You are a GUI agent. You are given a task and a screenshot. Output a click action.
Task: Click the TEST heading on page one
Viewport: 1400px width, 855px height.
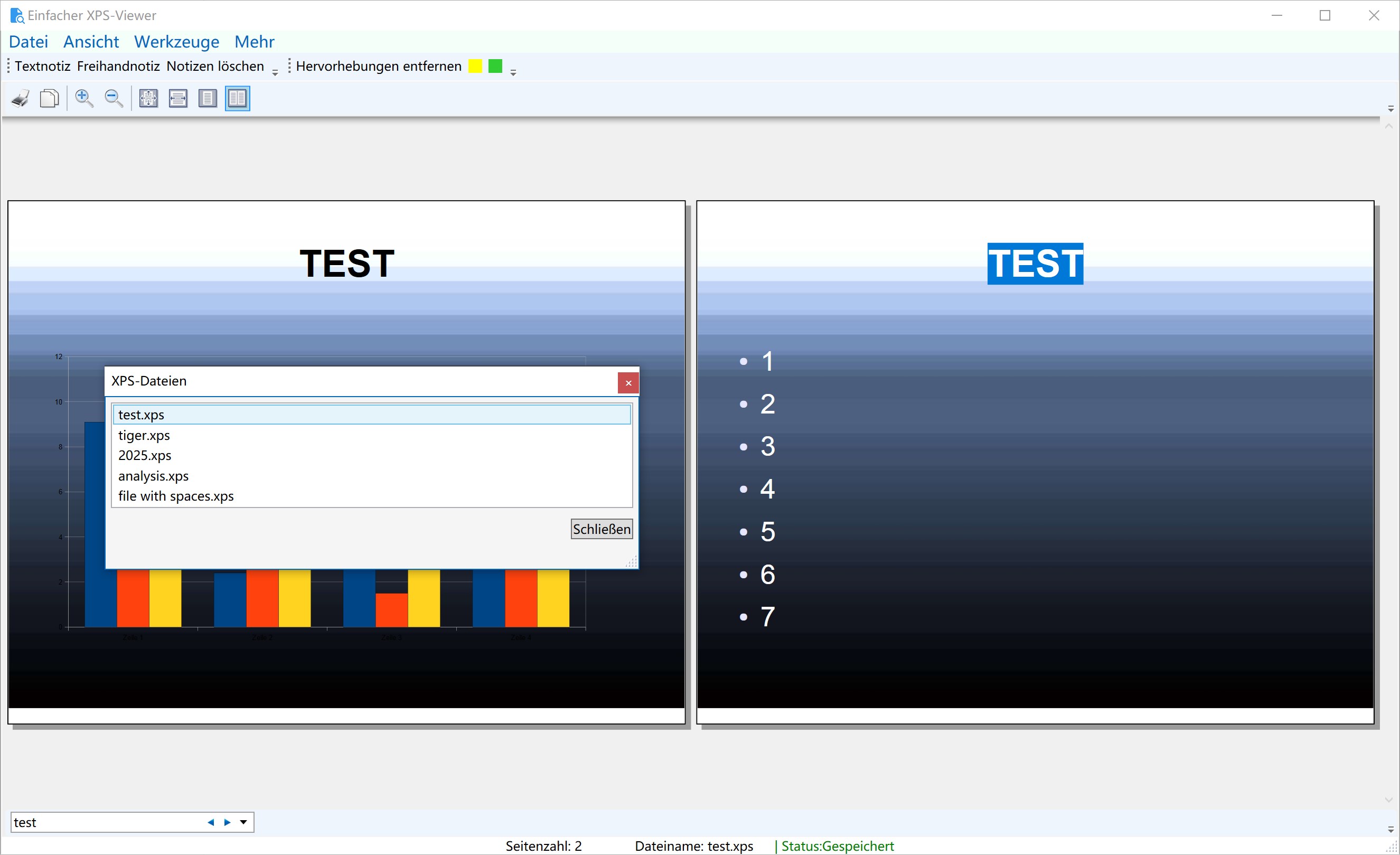pyautogui.click(x=346, y=264)
